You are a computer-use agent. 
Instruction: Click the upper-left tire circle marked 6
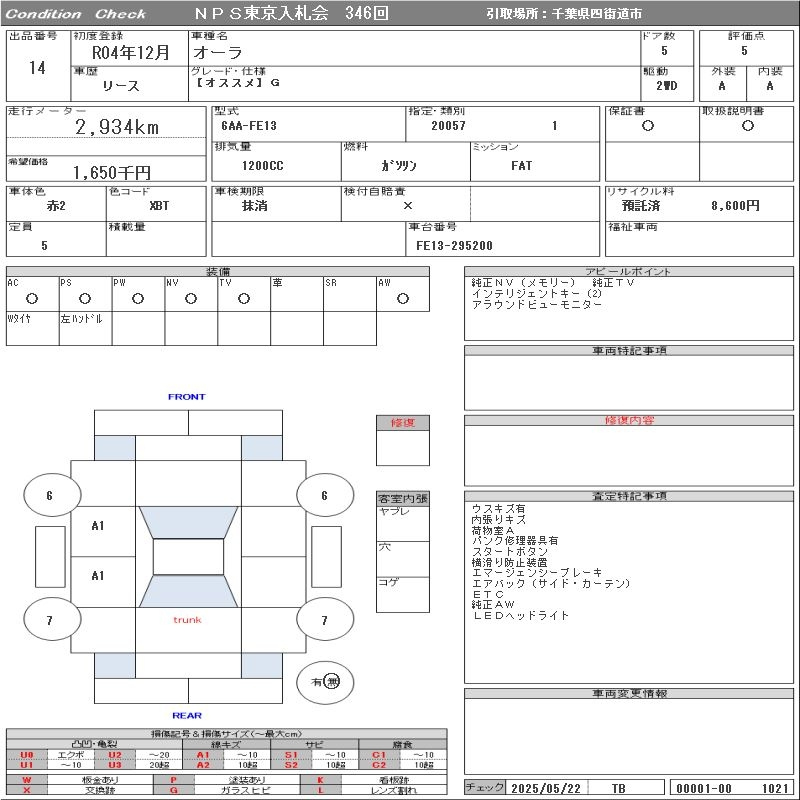point(49,495)
